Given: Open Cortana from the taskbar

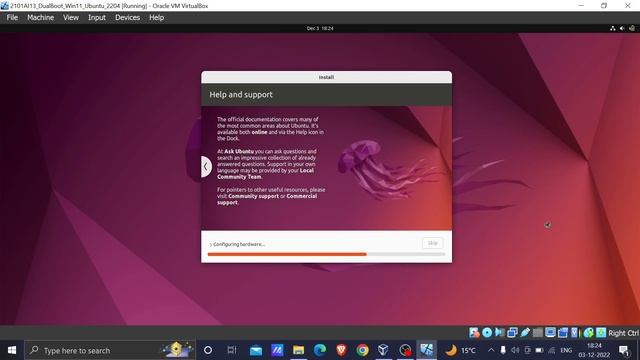Looking at the screenshot, I should (208, 350).
